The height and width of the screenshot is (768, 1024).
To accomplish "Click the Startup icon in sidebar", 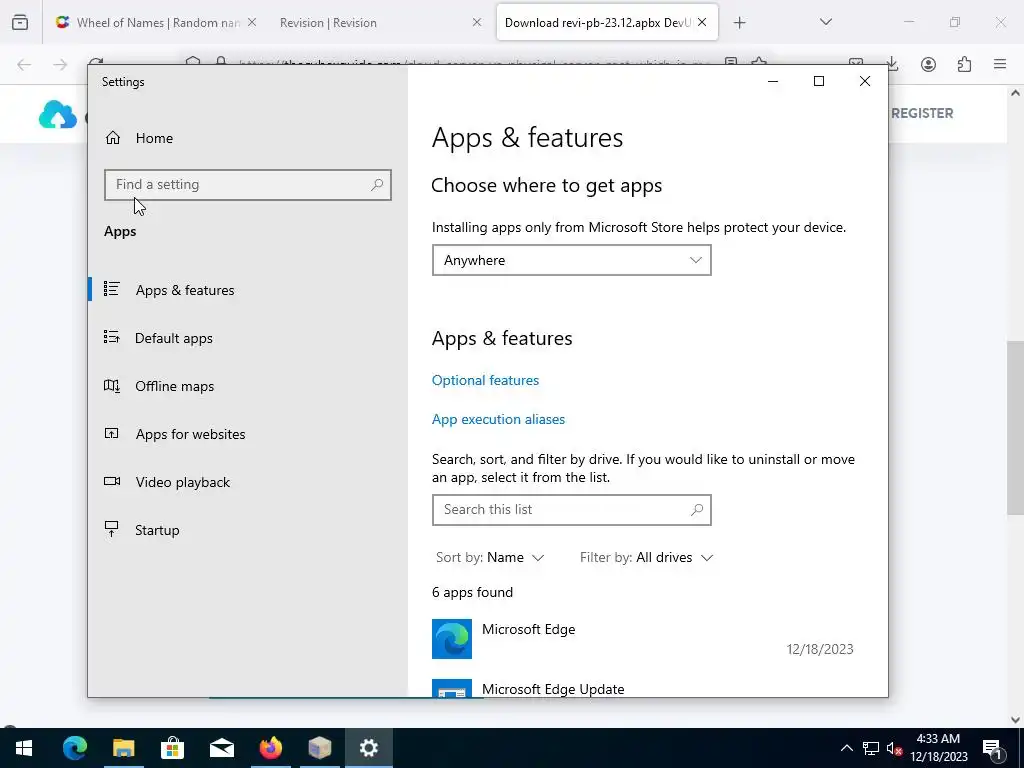I will [x=112, y=529].
